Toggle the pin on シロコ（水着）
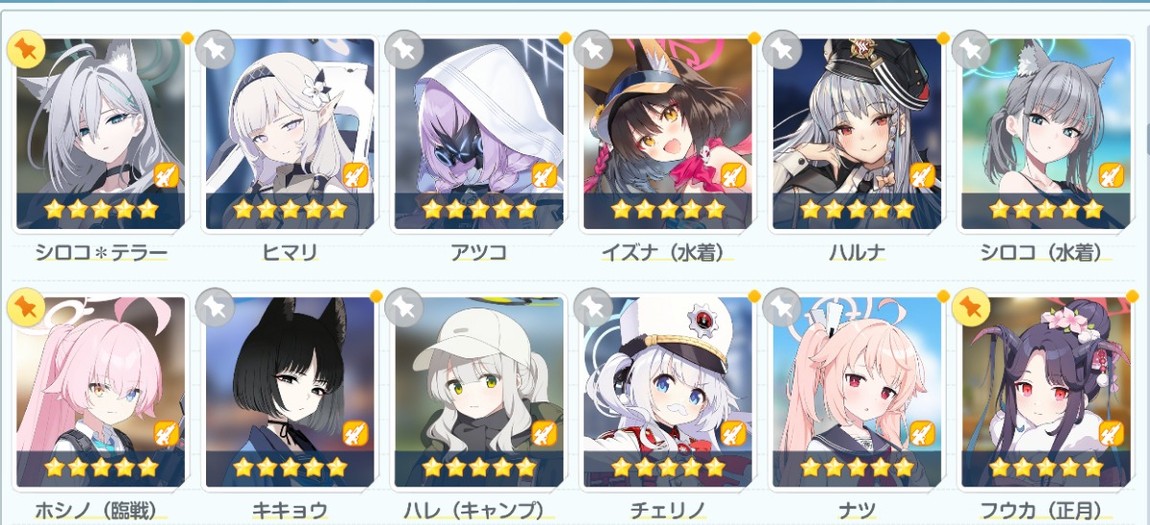Image resolution: width=1150 pixels, height=525 pixels. [971, 50]
